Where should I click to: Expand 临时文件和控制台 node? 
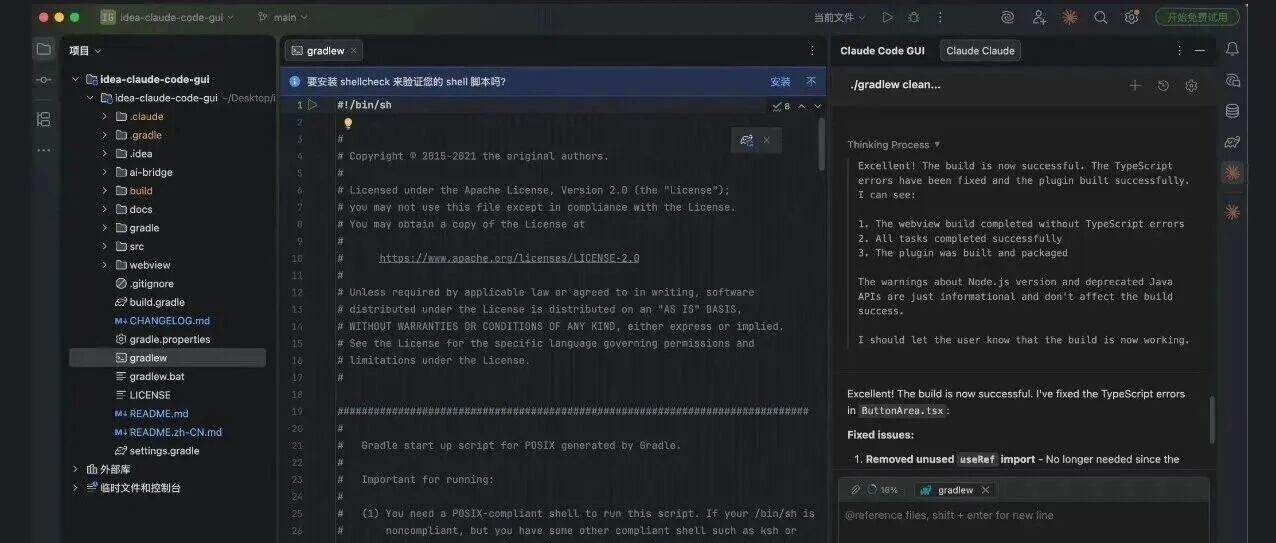click(75, 488)
